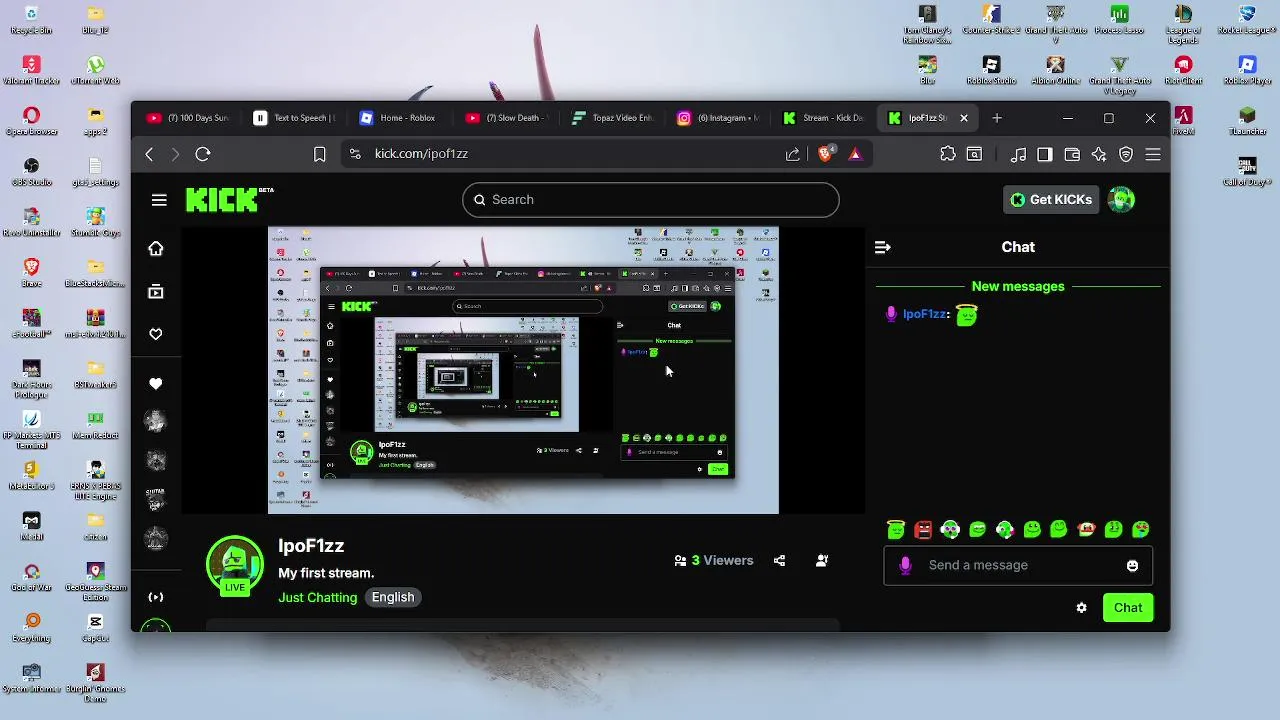The image size is (1280, 720).
Task: Switch to '100 Days Sur' YouTube tab
Action: click(188, 118)
